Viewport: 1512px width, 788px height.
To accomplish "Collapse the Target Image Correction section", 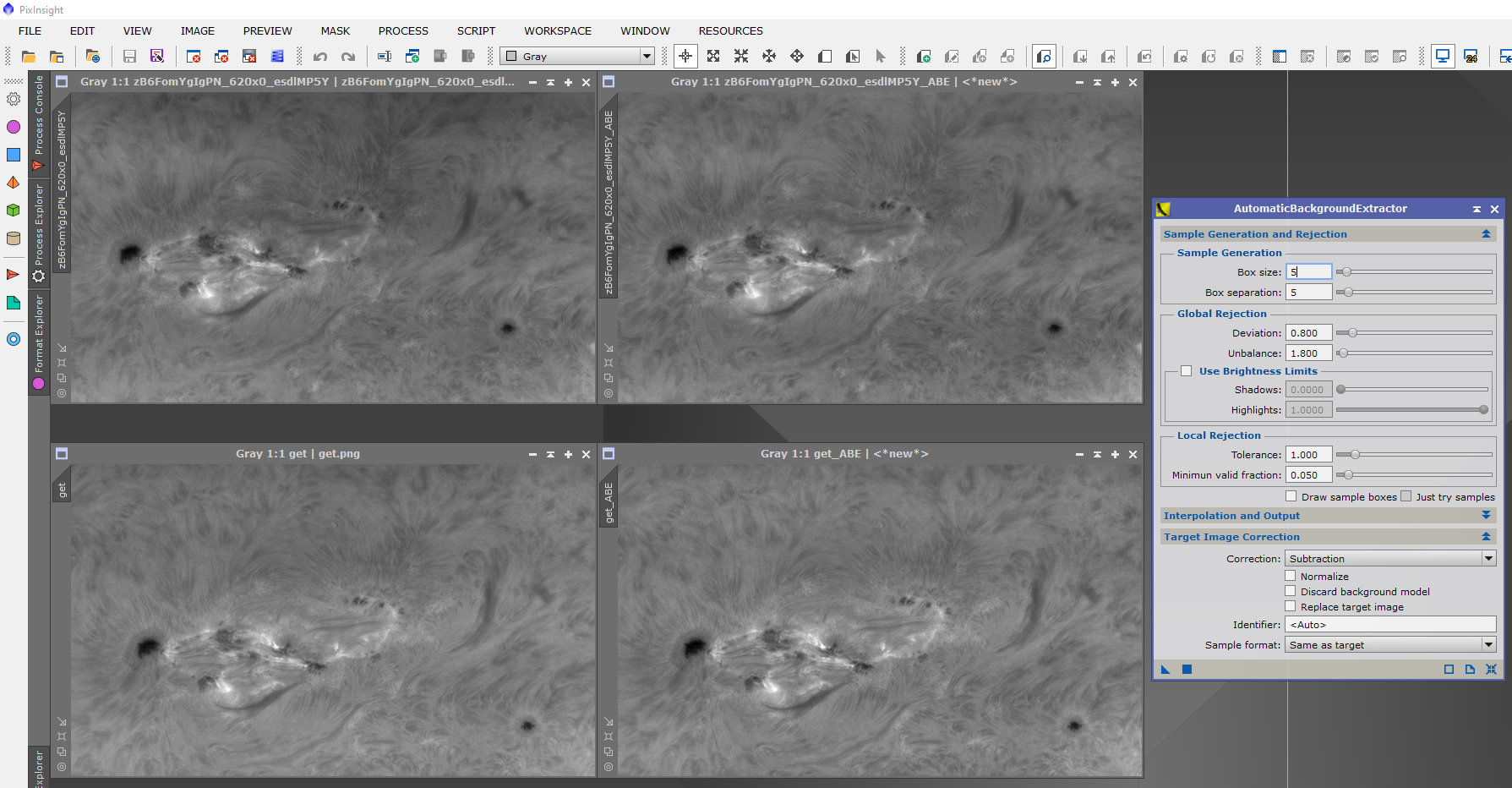I will [x=1486, y=537].
